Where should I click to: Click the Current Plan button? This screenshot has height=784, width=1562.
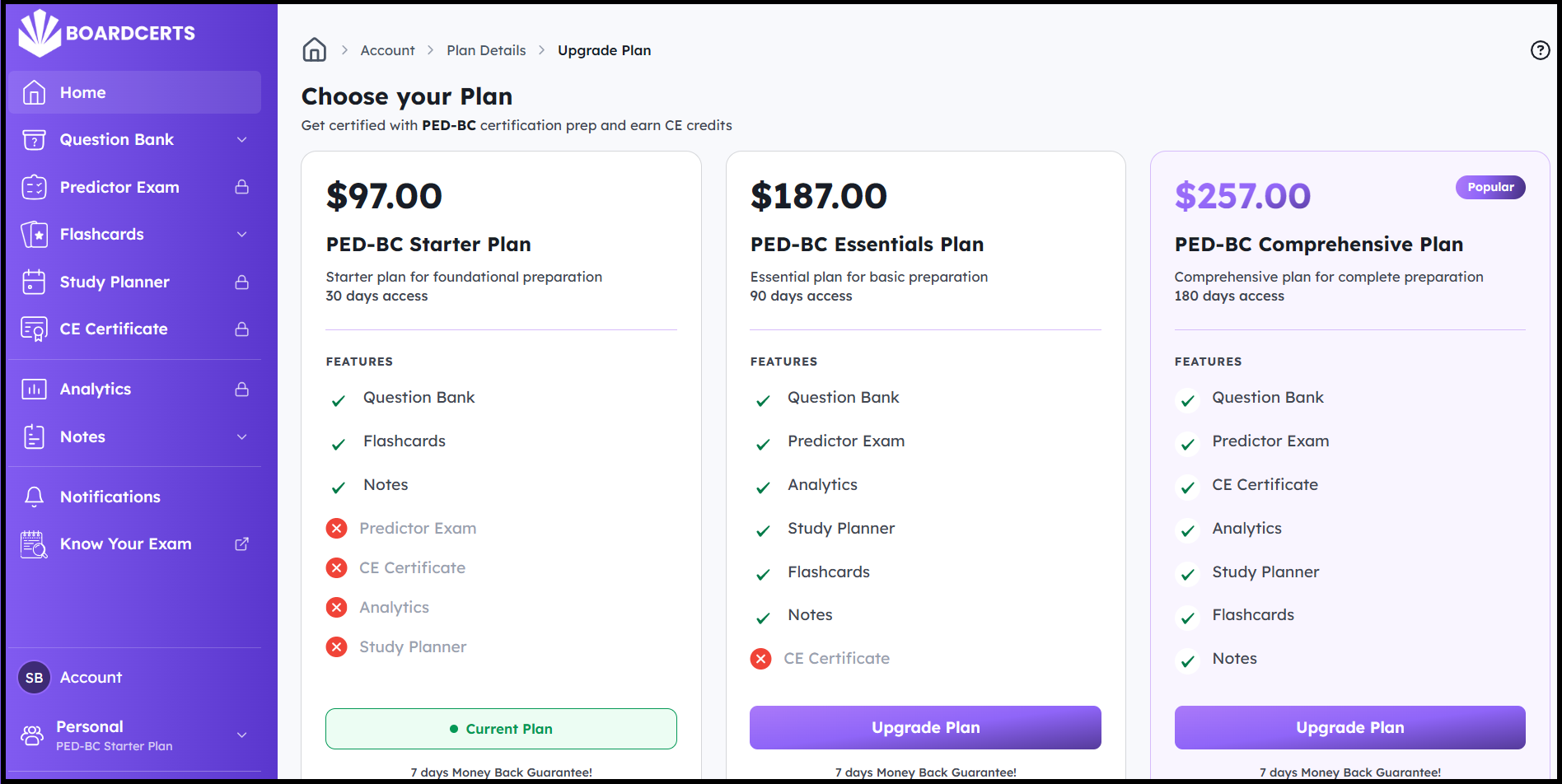(501, 729)
